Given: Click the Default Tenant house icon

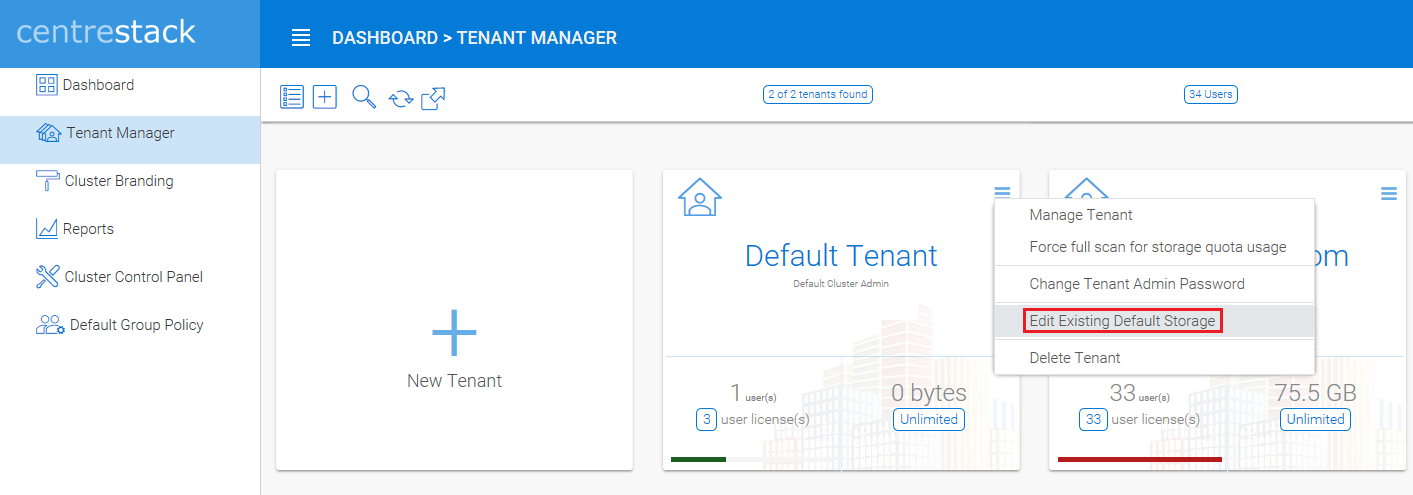Looking at the screenshot, I should [x=700, y=197].
